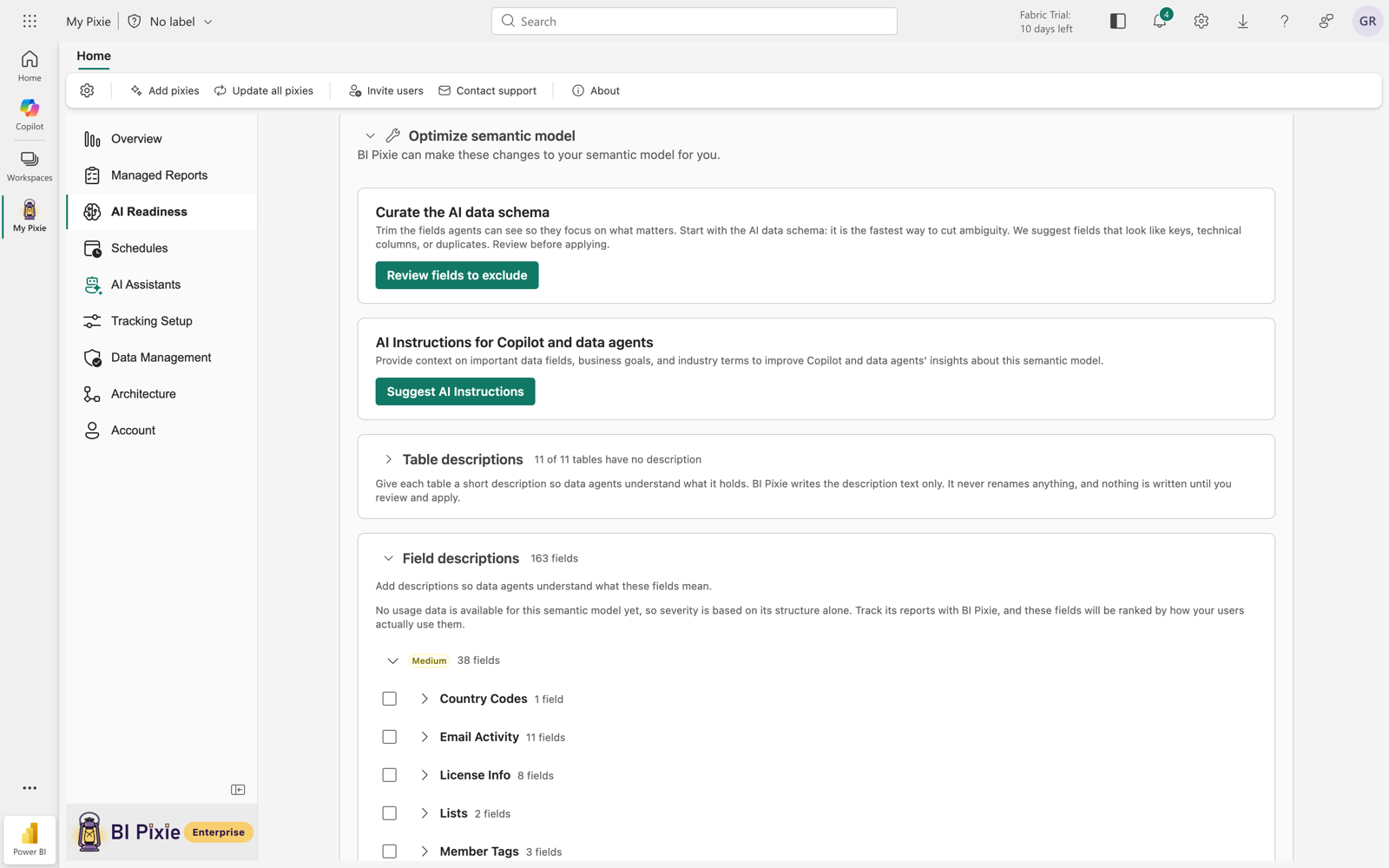1389x868 pixels.
Task: Expand the Lists row
Action: pyautogui.click(x=425, y=813)
